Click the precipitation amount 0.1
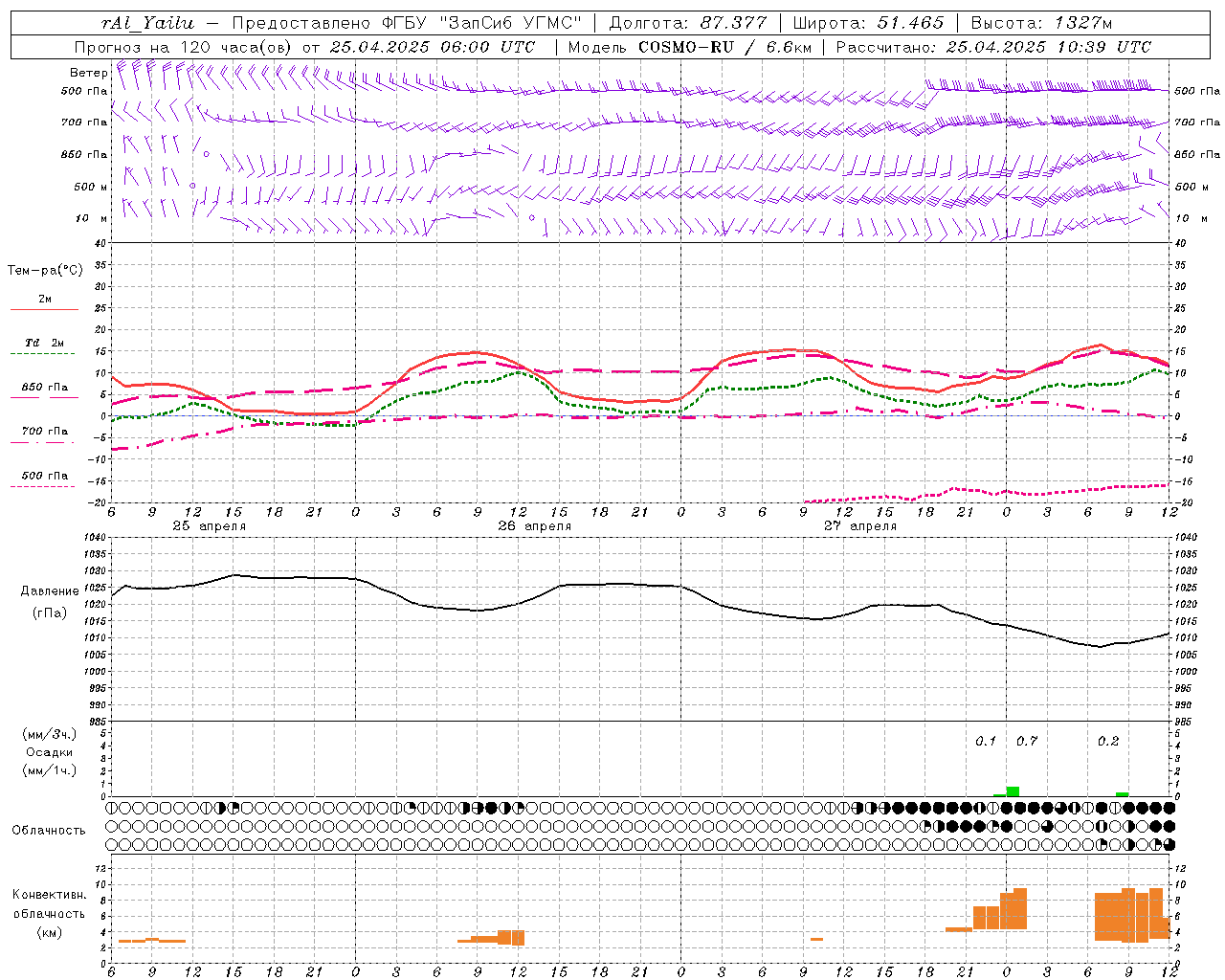 click(x=986, y=742)
